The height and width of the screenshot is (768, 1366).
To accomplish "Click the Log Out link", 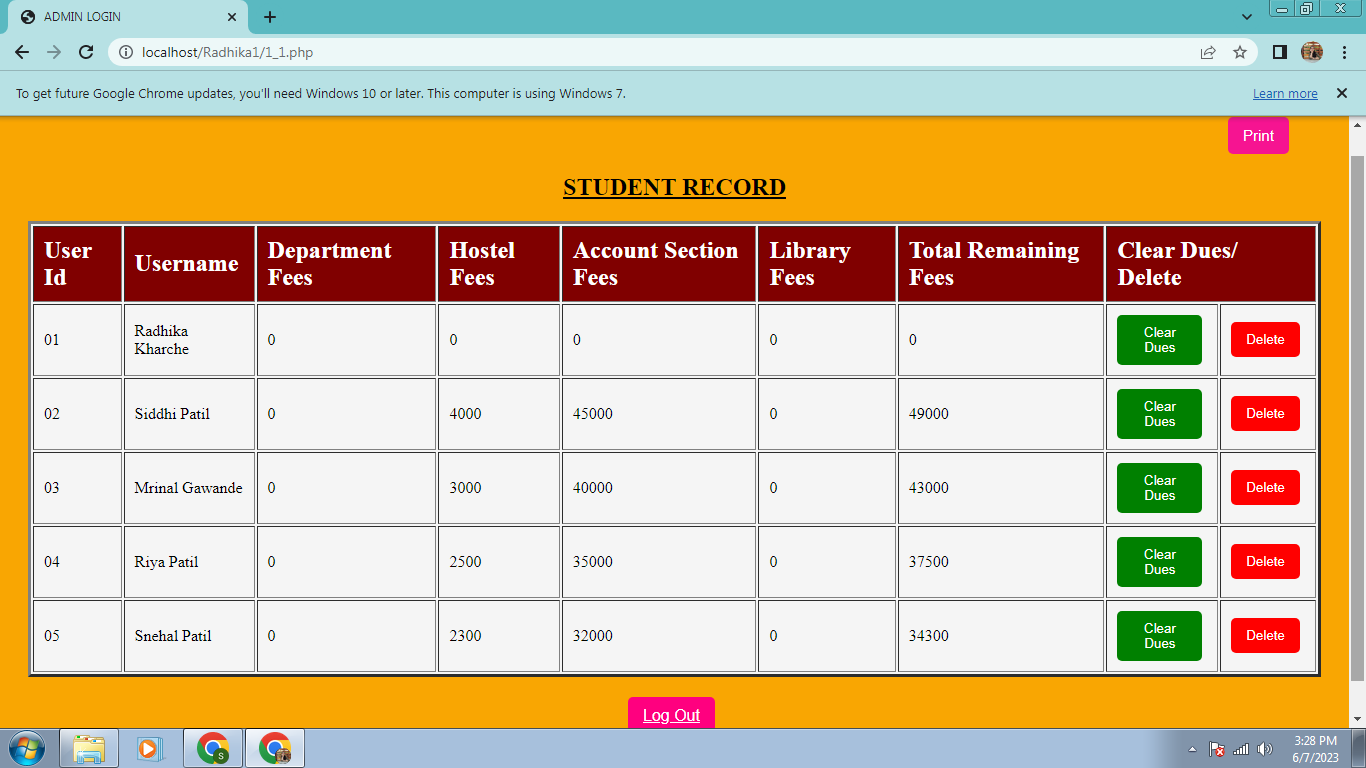I will coord(670,713).
